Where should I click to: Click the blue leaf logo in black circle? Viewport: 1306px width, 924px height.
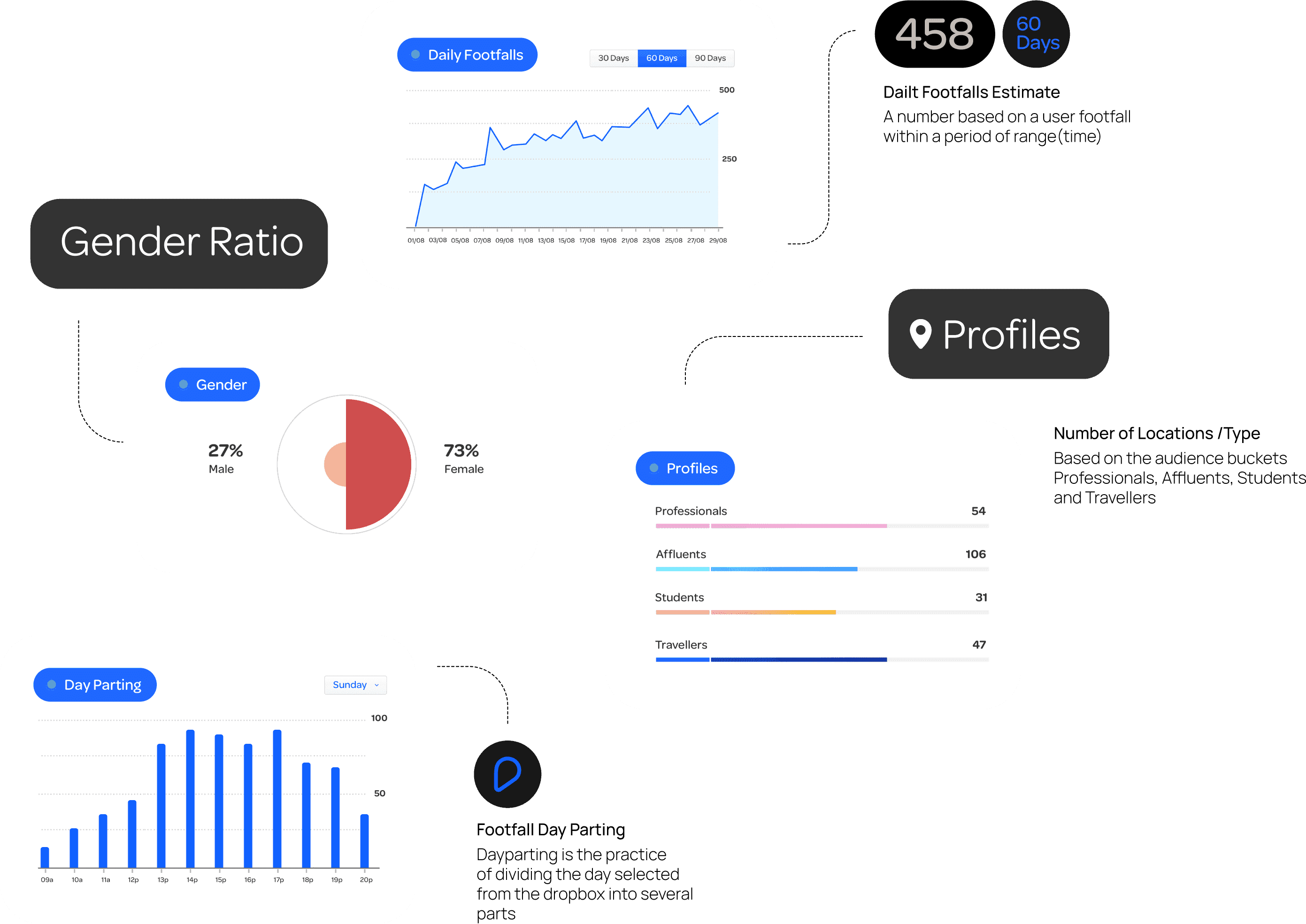507,774
